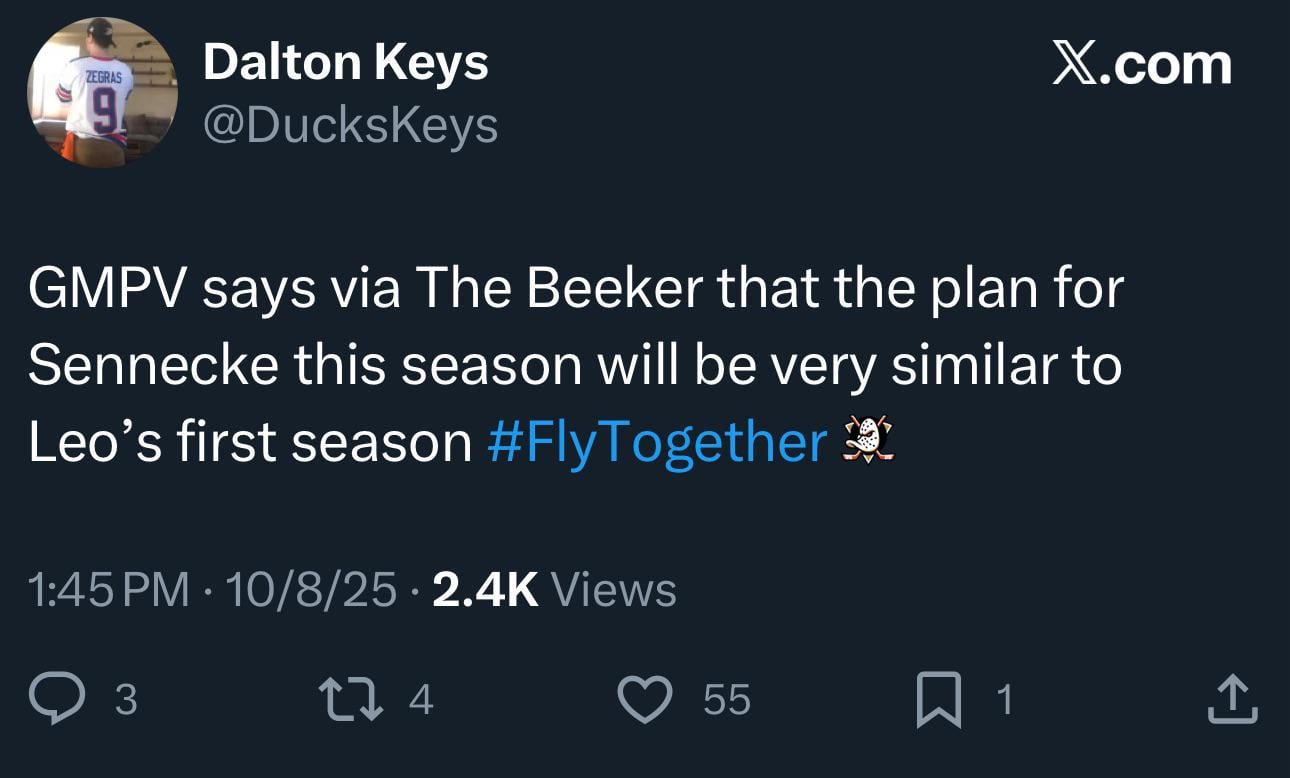The image size is (1290, 778).
Task: Select the 2.4K Views label
Action: point(553,592)
